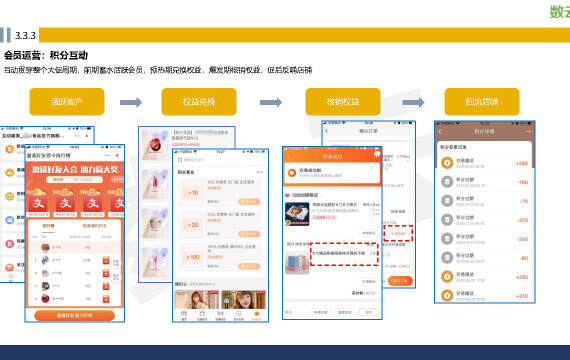This screenshot has height=360, width=570.
Task: Go back using arrow in brown points-detail header
Action: tap(440, 131)
